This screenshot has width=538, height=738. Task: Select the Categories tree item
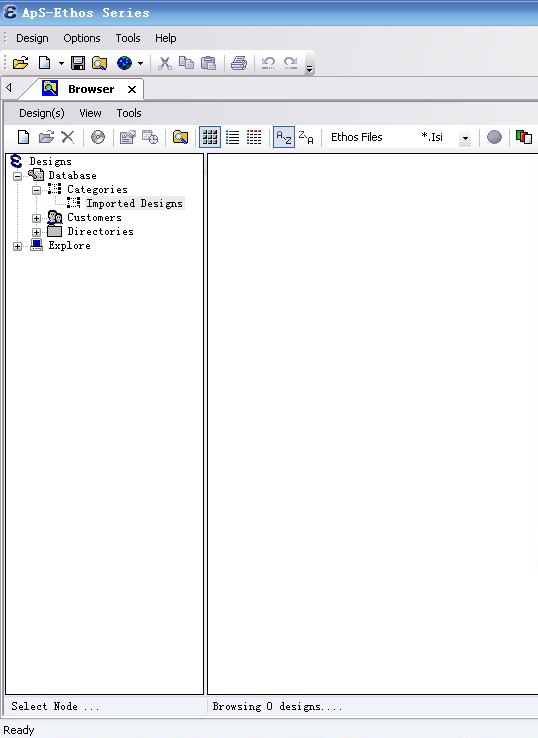(x=97, y=190)
